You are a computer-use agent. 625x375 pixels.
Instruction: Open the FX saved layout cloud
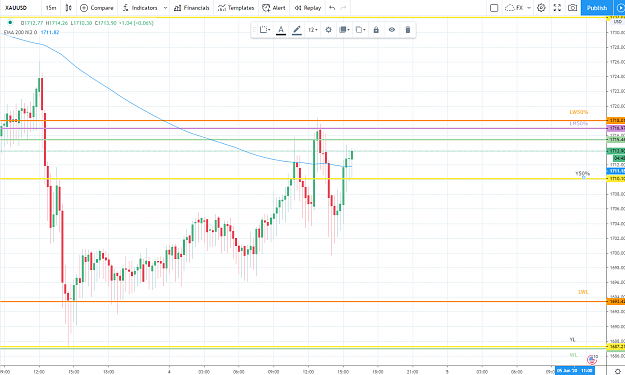coord(514,8)
